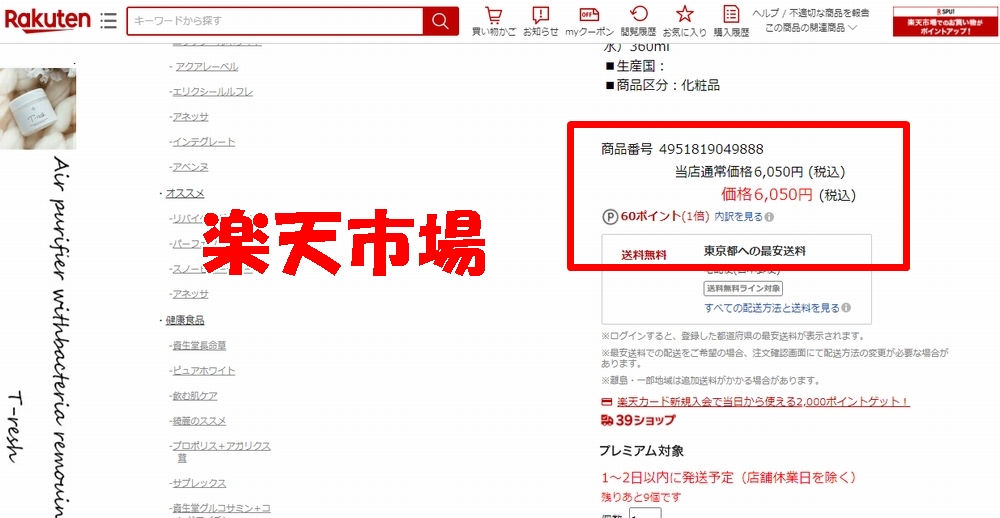The height and width of the screenshot is (518, 1000).
Task: Open アベンヌ category link
Action: (x=189, y=167)
